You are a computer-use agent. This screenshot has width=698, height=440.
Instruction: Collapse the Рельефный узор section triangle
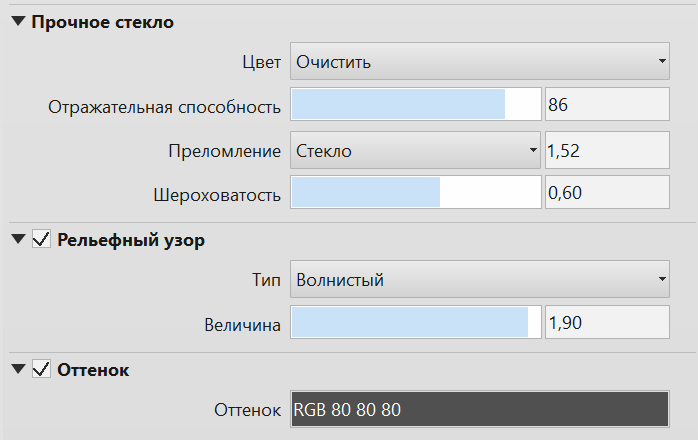(x=18, y=239)
